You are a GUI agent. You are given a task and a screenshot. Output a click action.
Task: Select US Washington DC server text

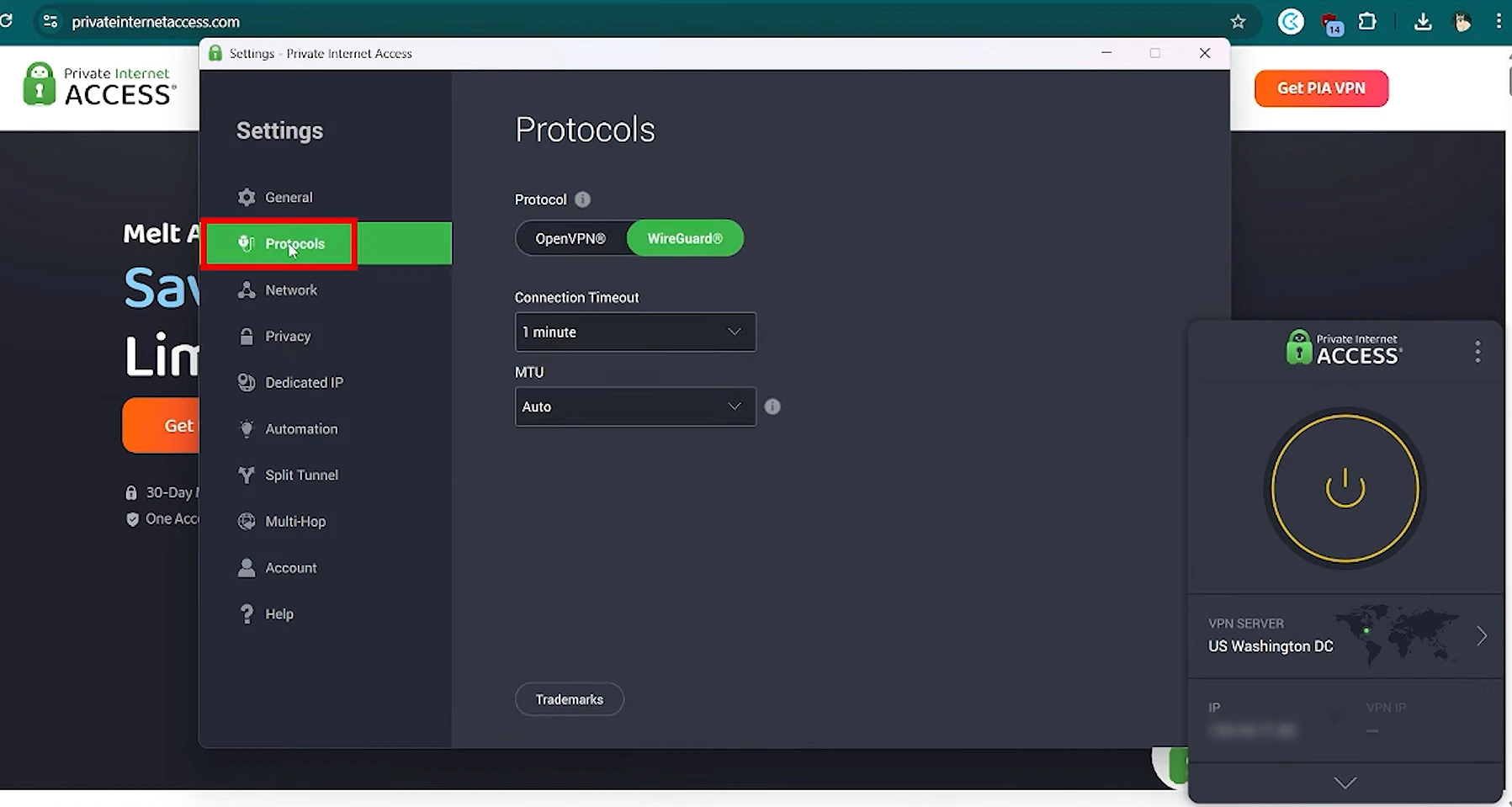point(1271,646)
